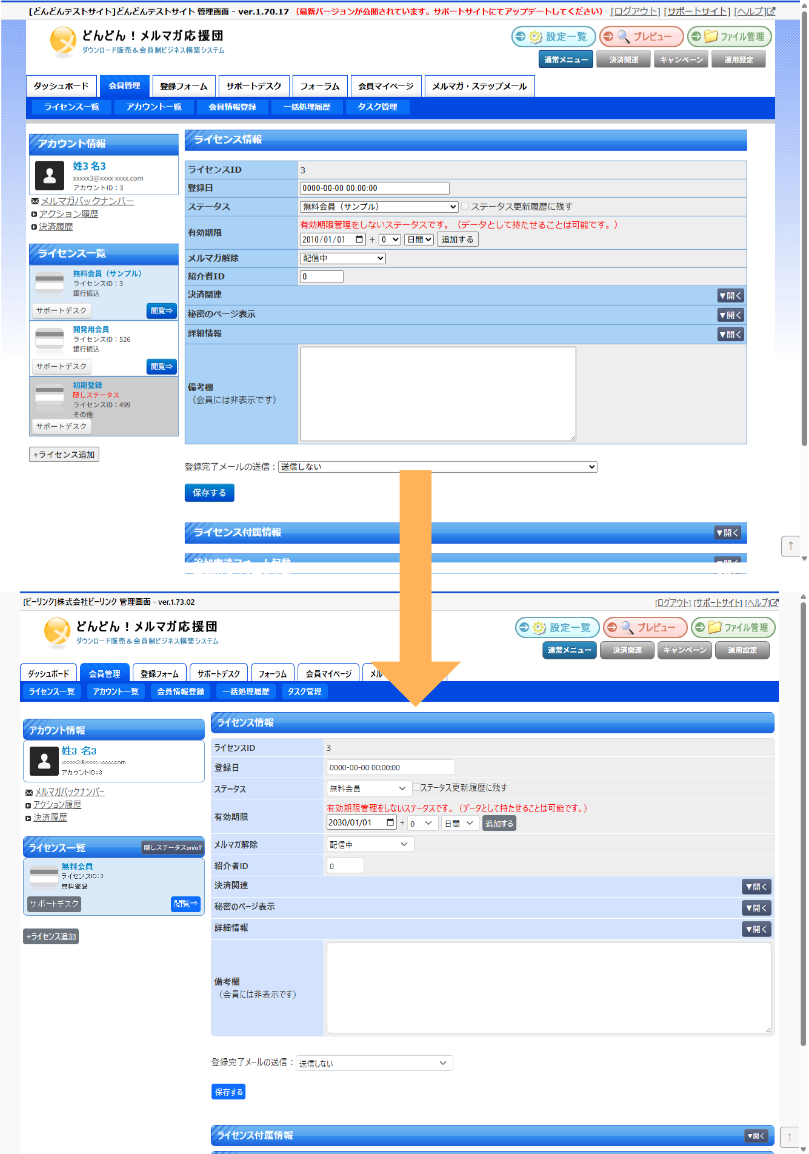The width and height of the screenshot is (809, 1154).
Task: Click the 備考欄 text area in ver.1.73.02 screen
Action: [548, 987]
